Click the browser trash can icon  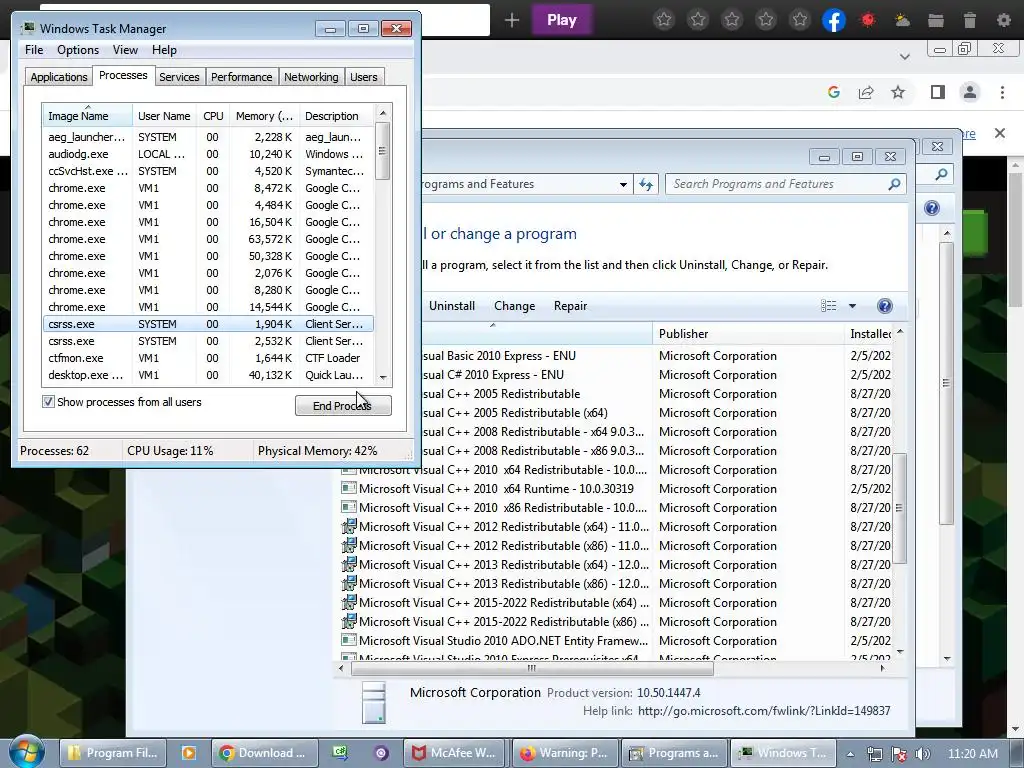pos(970,20)
